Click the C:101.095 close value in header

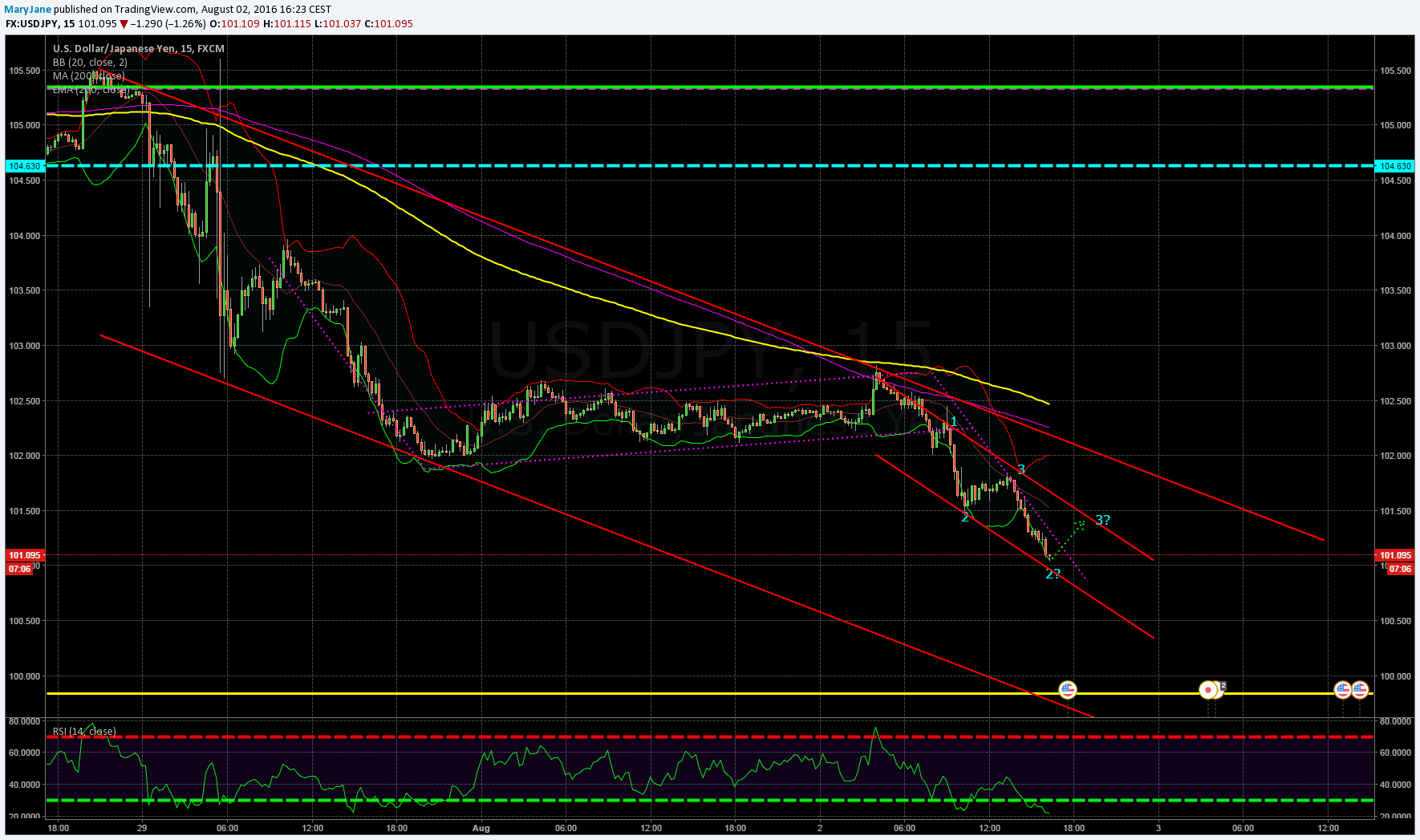tap(389, 24)
